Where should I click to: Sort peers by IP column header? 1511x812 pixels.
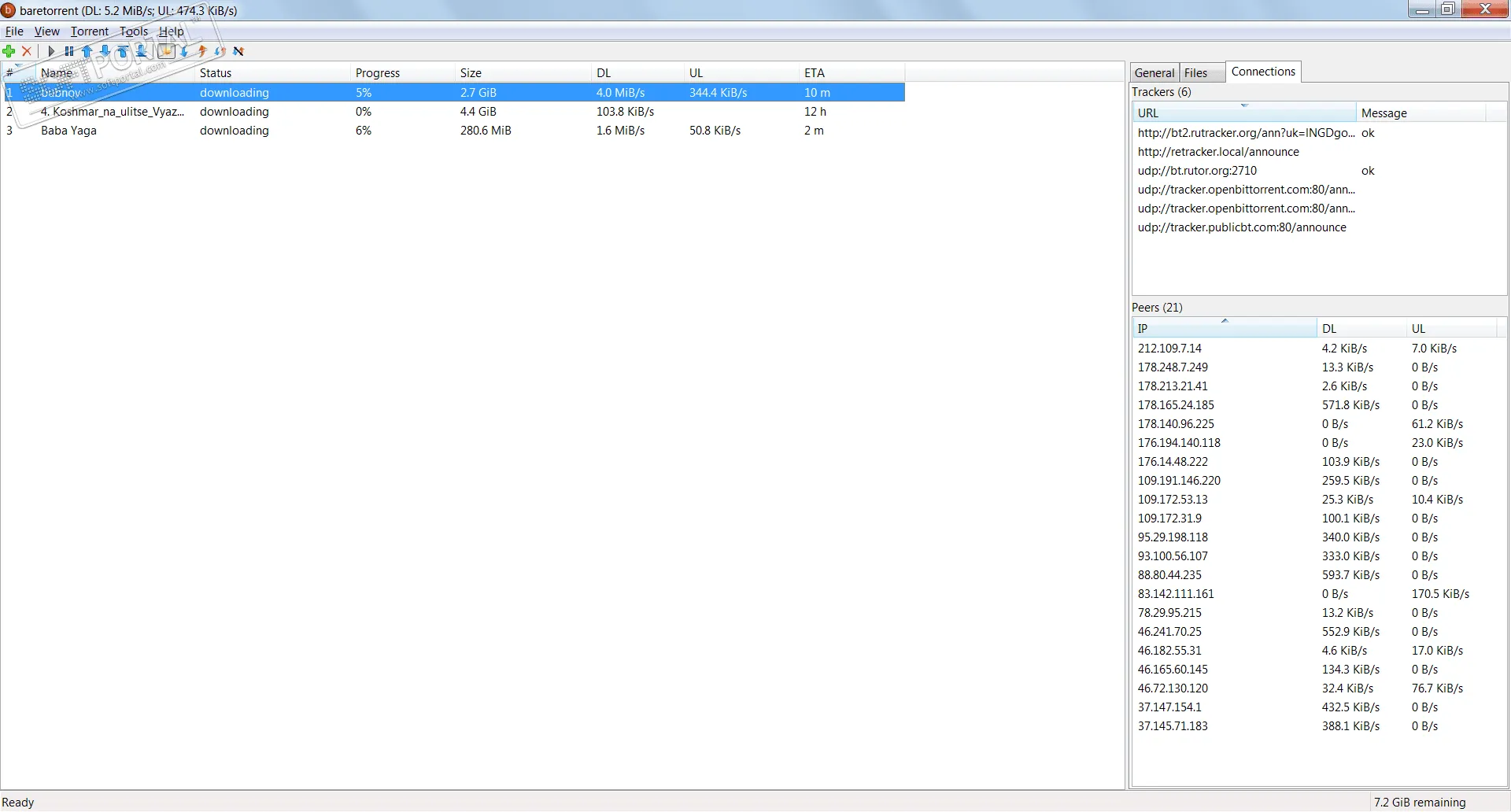[1225, 328]
